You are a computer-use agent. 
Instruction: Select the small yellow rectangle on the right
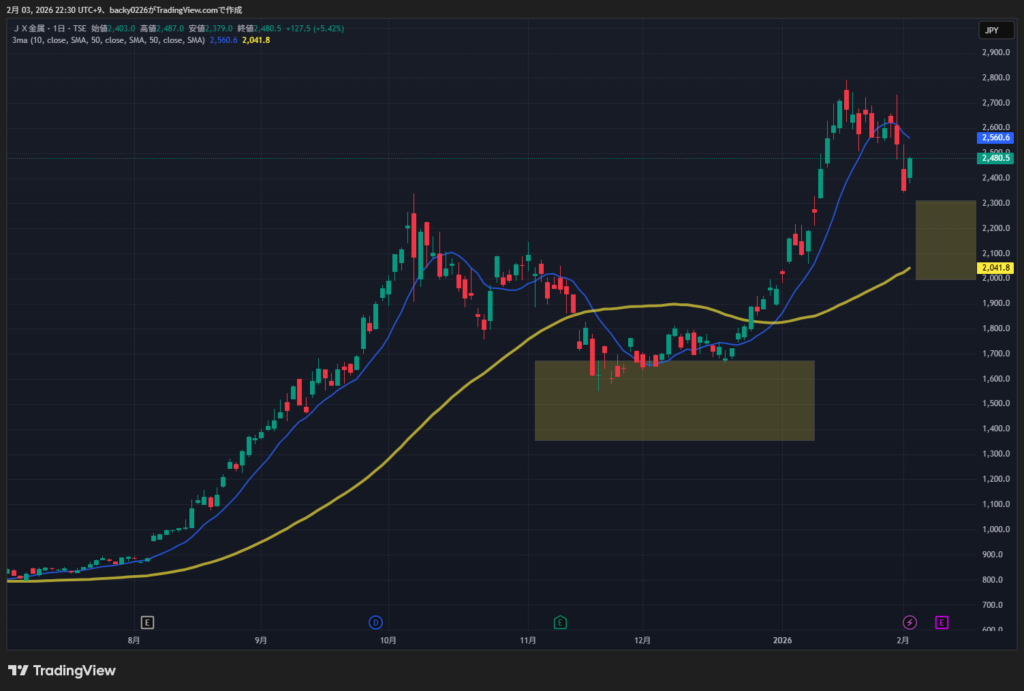tap(945, 240)
